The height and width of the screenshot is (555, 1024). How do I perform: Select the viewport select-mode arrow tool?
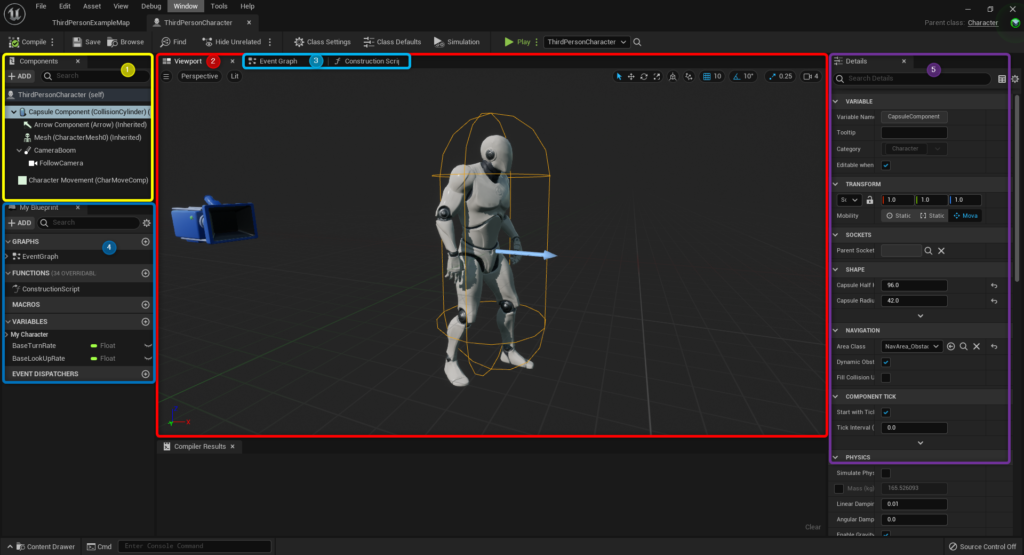point(618,76)
